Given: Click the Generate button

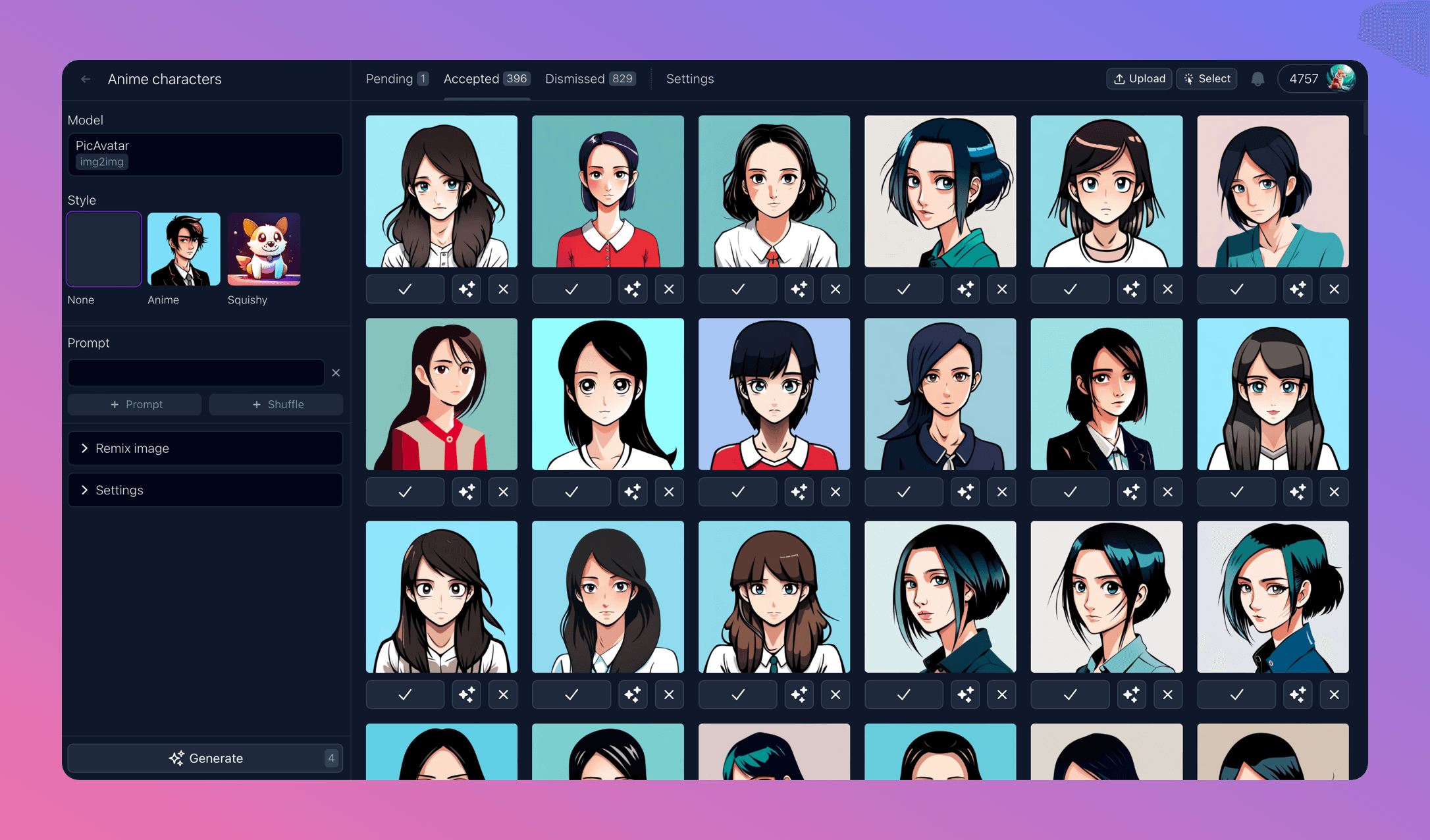Looking at the screenshot, I should (205, 758).
